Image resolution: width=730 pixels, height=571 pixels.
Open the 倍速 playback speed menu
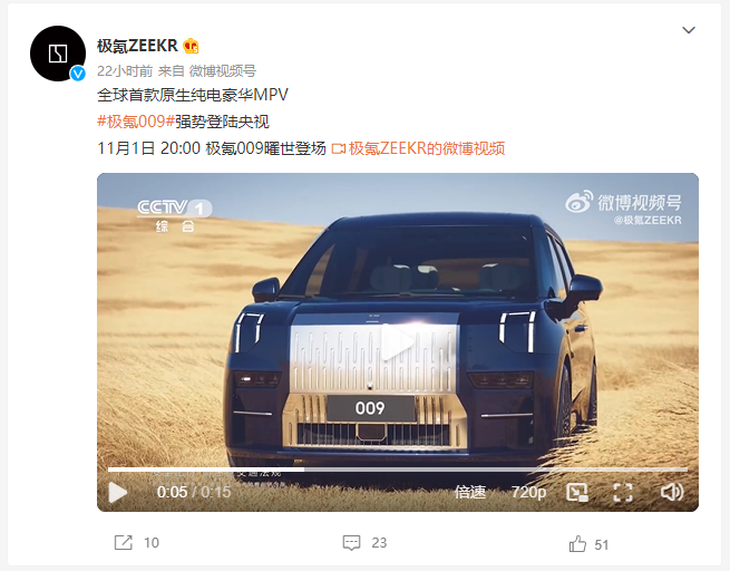[x=470, y=492]
